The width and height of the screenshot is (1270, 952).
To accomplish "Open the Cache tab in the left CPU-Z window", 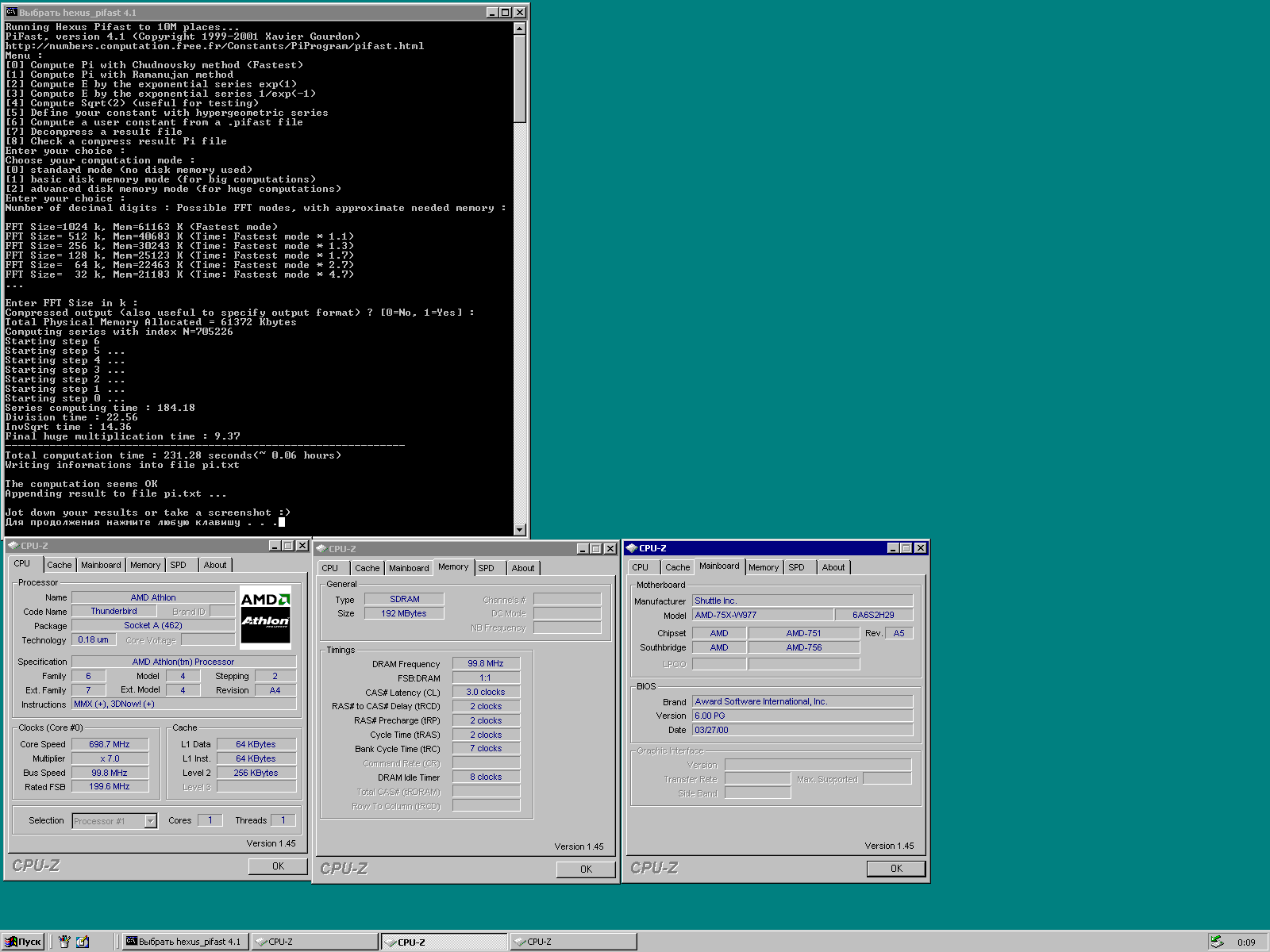I will pos(59,565).
